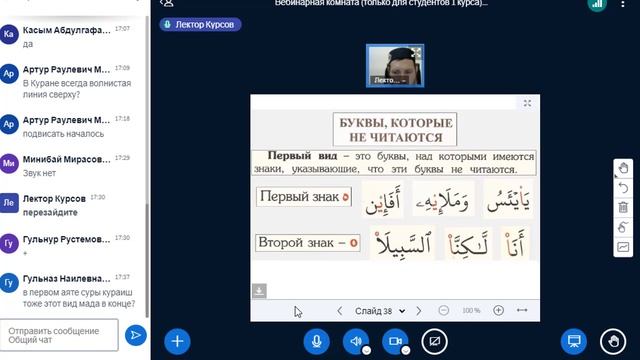The image size is (640, 360).
Task: Toggle palm rejection tool
Action: [x=623, y=227]
